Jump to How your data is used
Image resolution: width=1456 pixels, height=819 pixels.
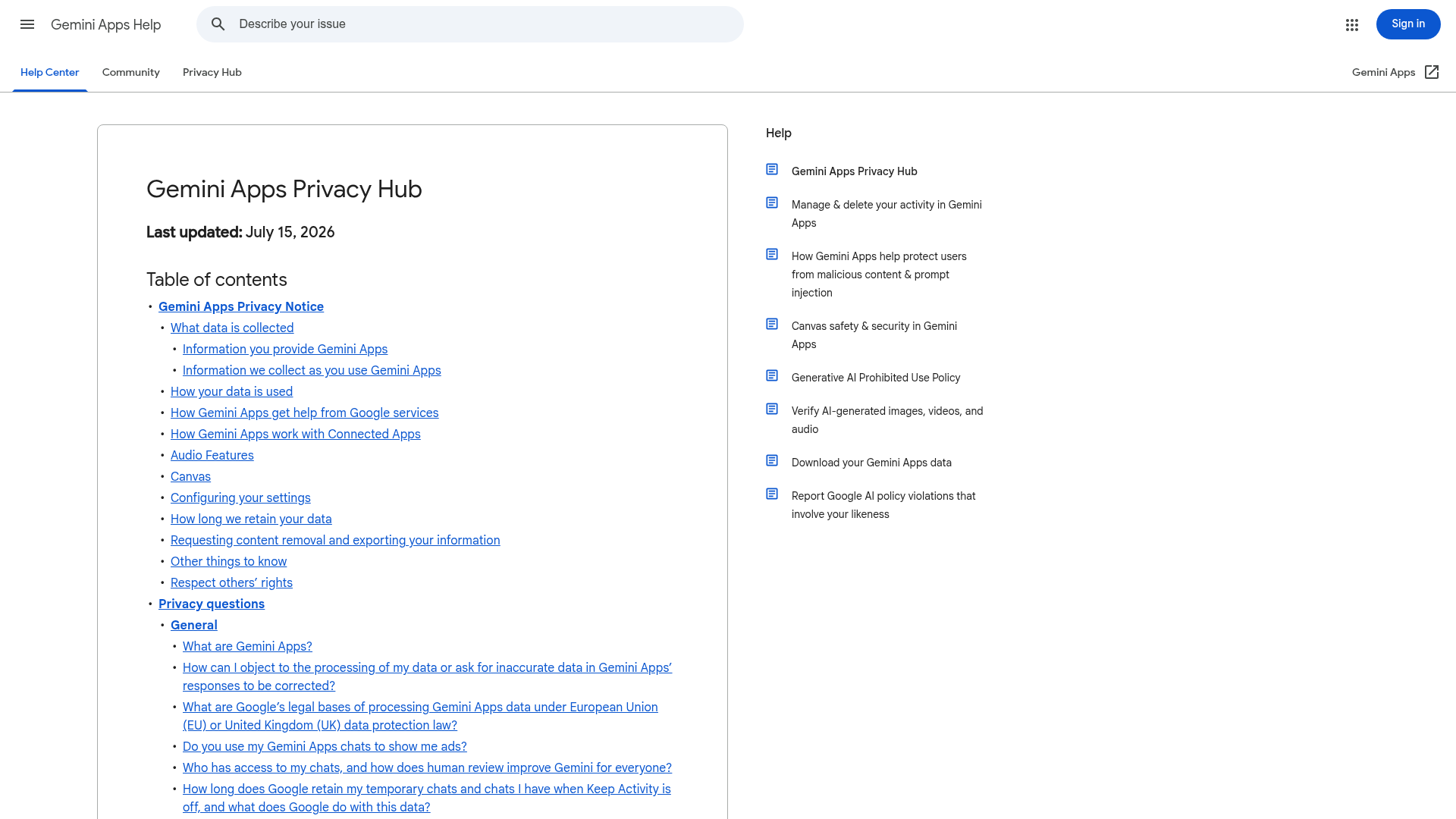pos(231,391)
